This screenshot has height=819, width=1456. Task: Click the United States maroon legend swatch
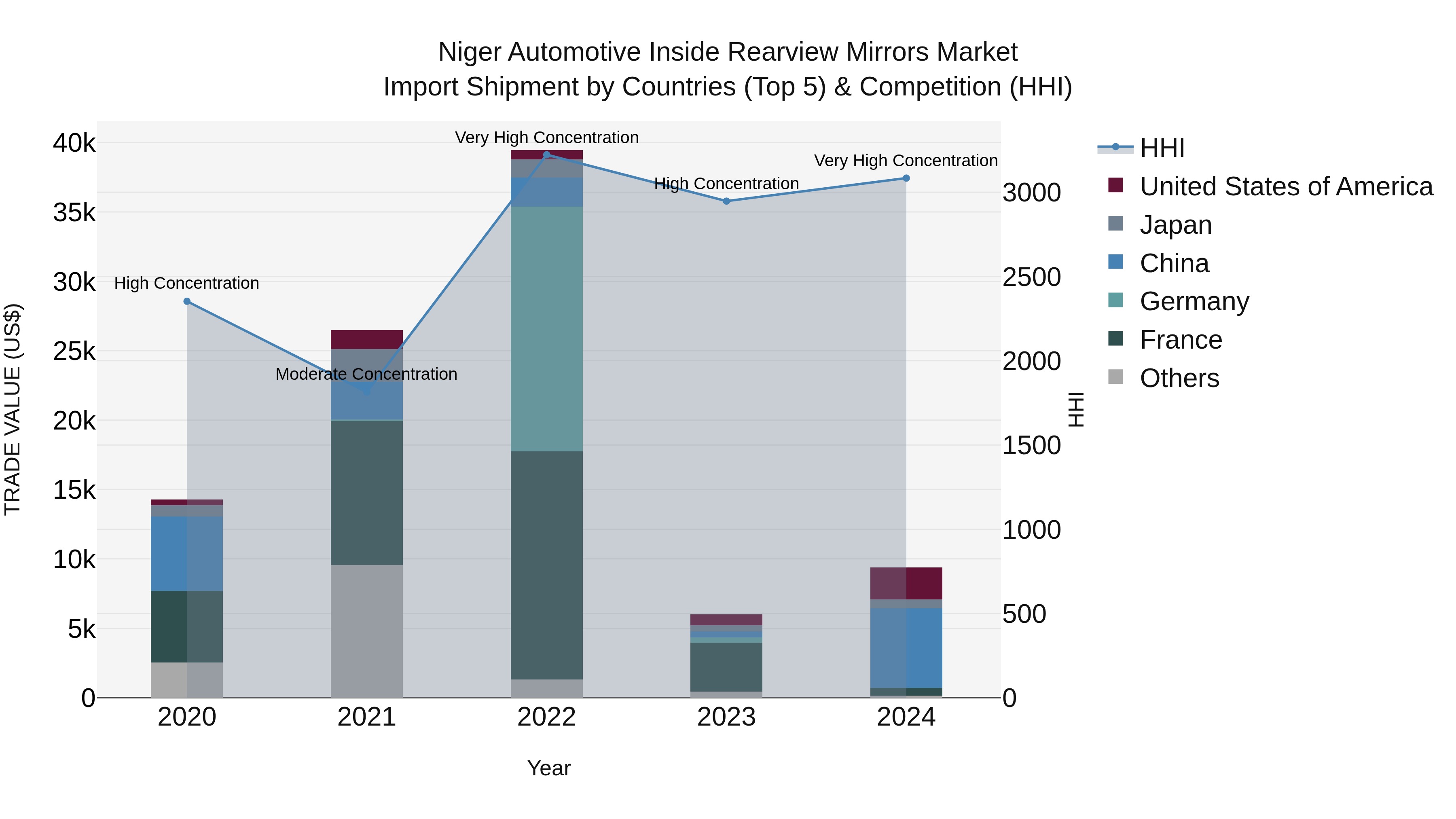click(1116, 185)
